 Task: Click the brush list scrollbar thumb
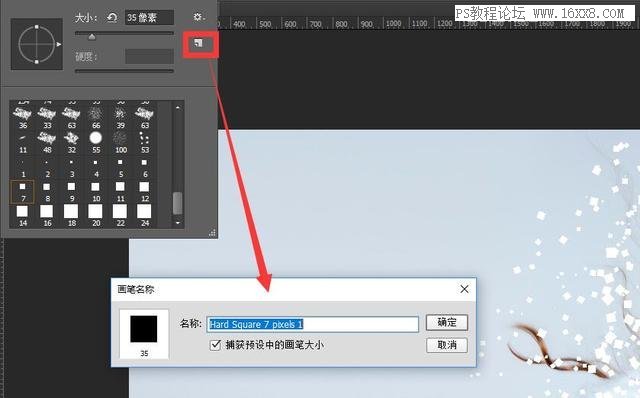[178, 203]
